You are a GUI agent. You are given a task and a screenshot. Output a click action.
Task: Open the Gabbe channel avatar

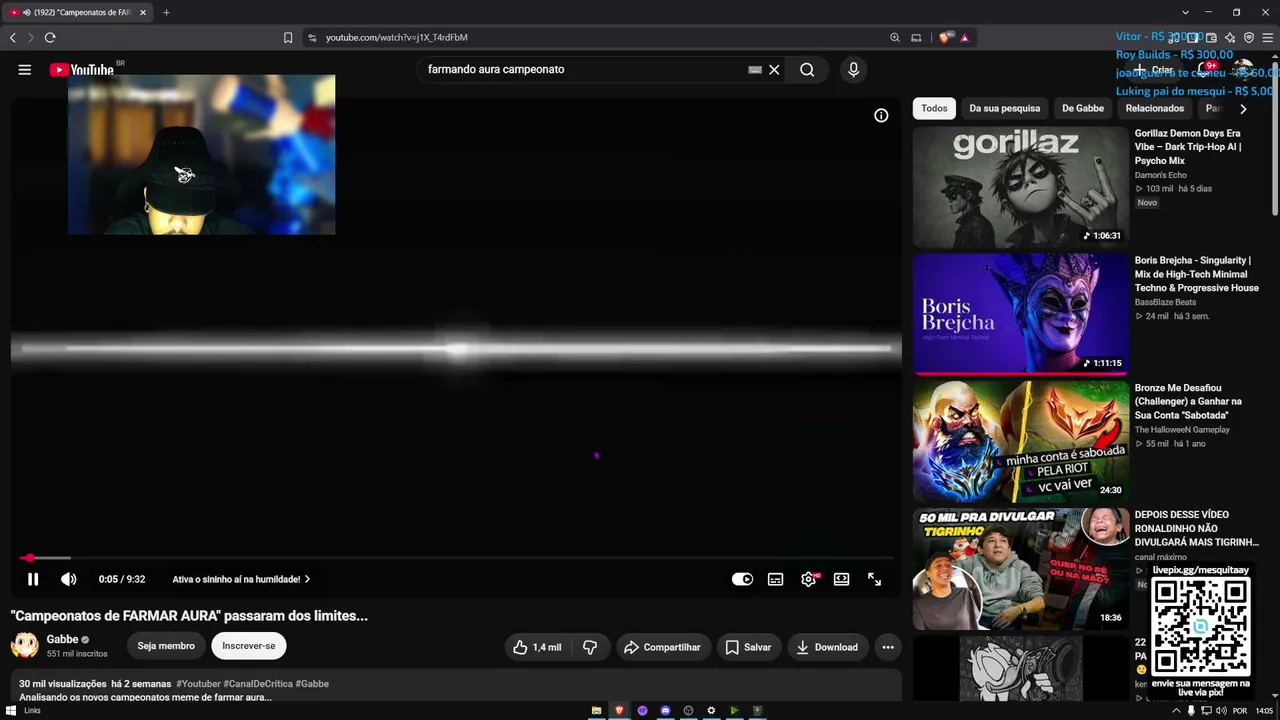point(25,646)
